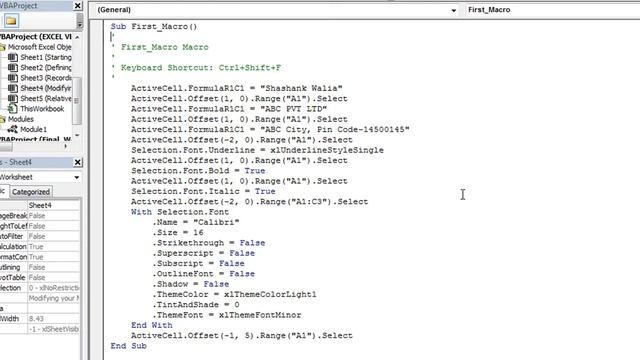The width and height of the screenshot is (640, 360).
Task: Click the Project Explorer toolbar overflow arrow
Action: click(80, 20)
